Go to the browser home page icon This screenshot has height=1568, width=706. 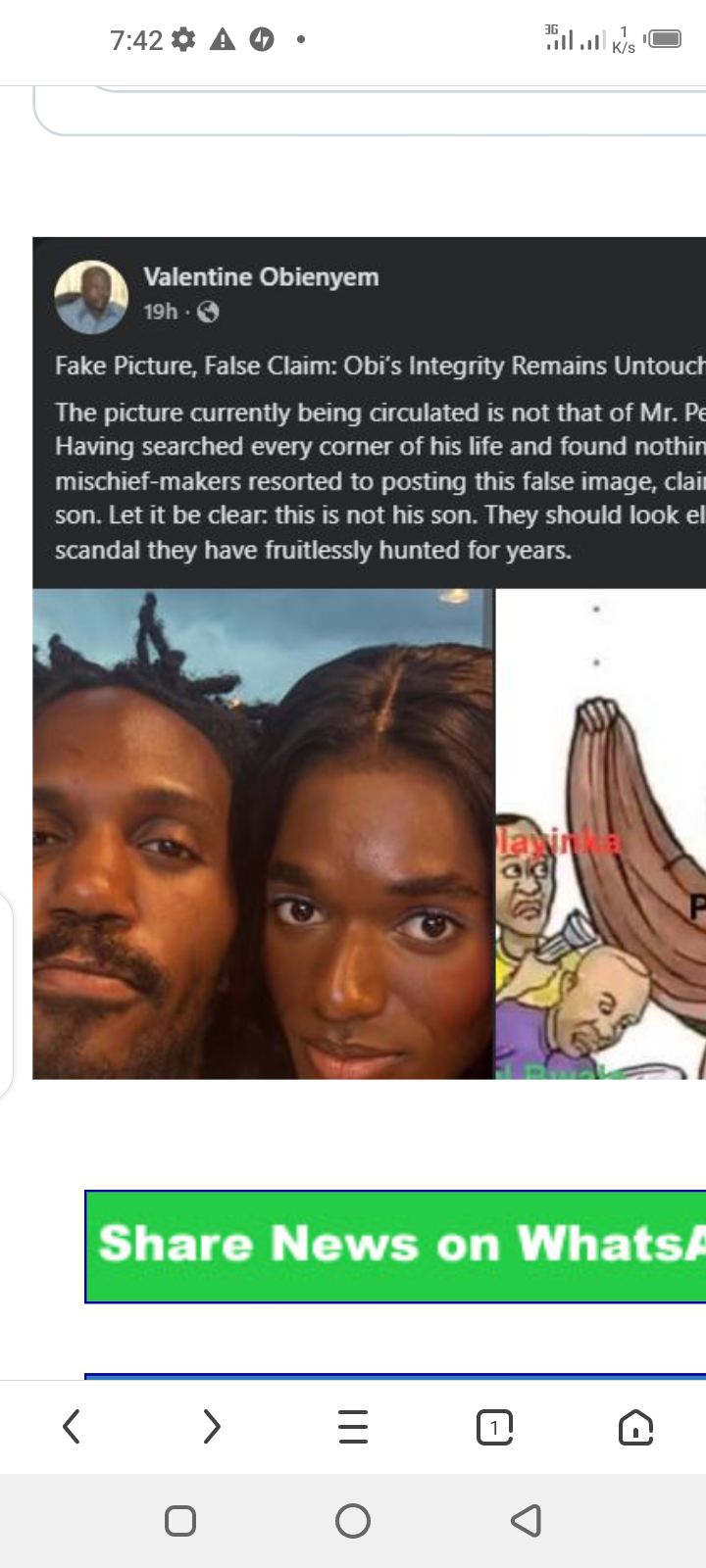tap(635, 1427)
